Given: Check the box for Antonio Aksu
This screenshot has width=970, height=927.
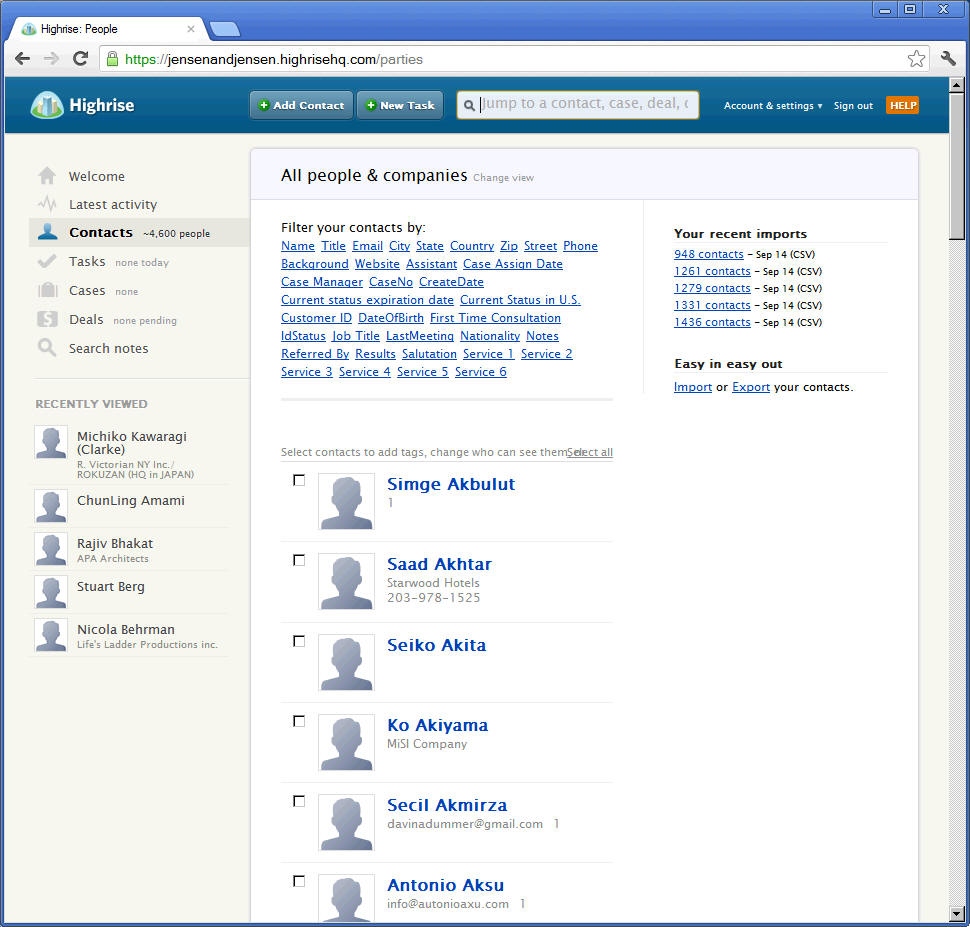Looking at the screenshot, I should (x=299, y=881).
